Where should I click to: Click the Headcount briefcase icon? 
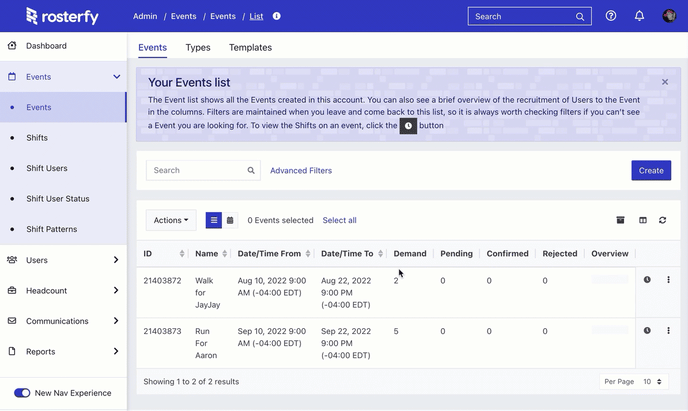pyautogui.click(x=12, y=290)
